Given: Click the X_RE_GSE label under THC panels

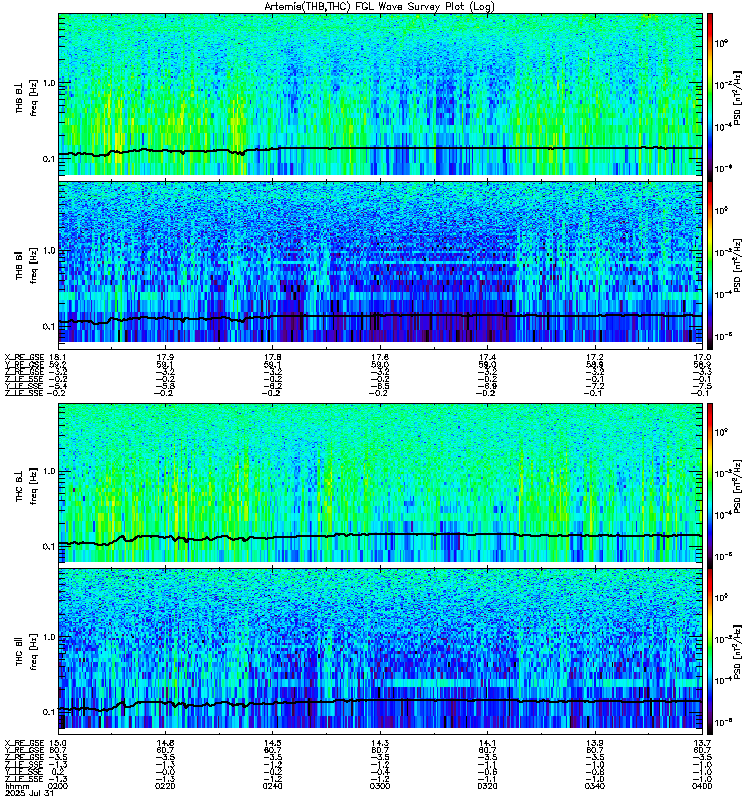Looking at the screenshot, I should pyautogui.click(x=24, y=743).
